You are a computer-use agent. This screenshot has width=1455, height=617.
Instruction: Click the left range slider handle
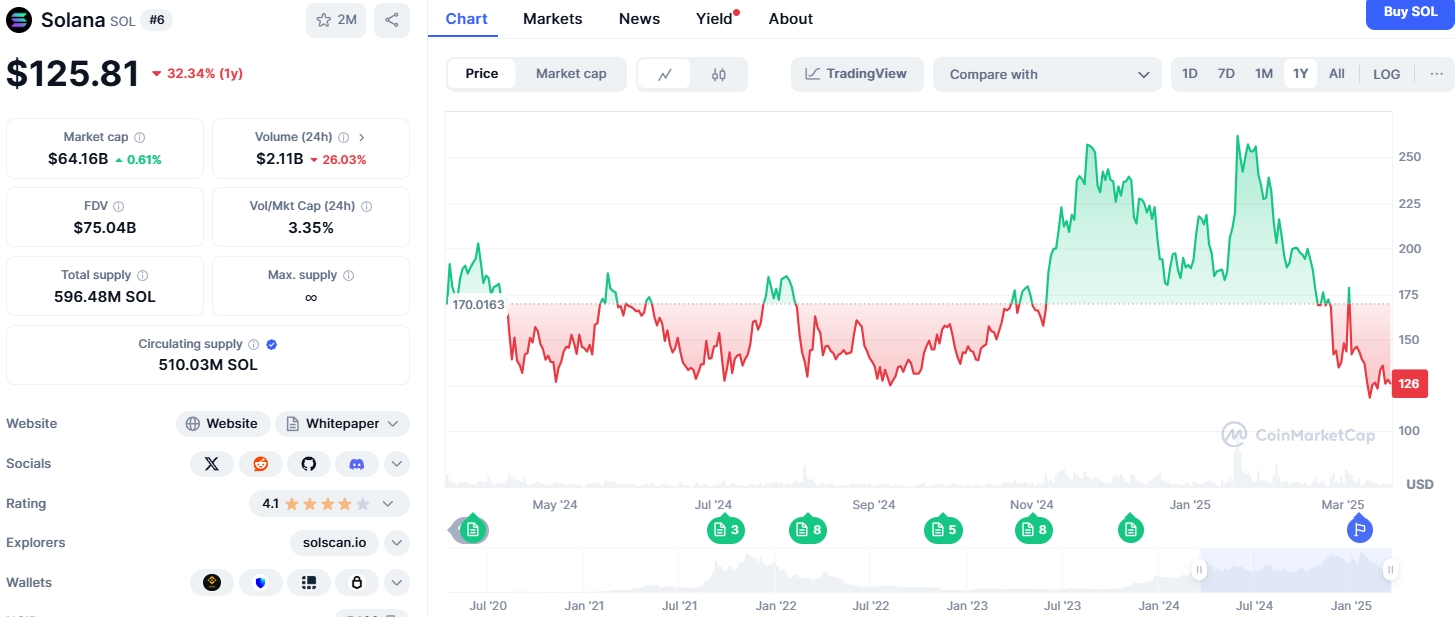pos(1199,570)
